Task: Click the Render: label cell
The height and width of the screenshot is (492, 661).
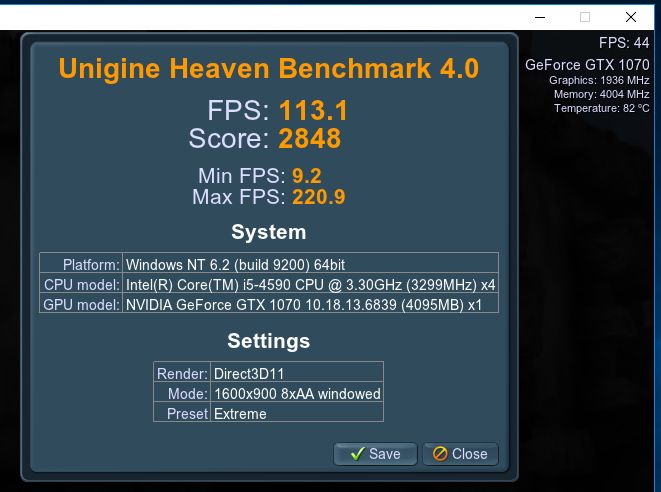Action: click(182, 373)
